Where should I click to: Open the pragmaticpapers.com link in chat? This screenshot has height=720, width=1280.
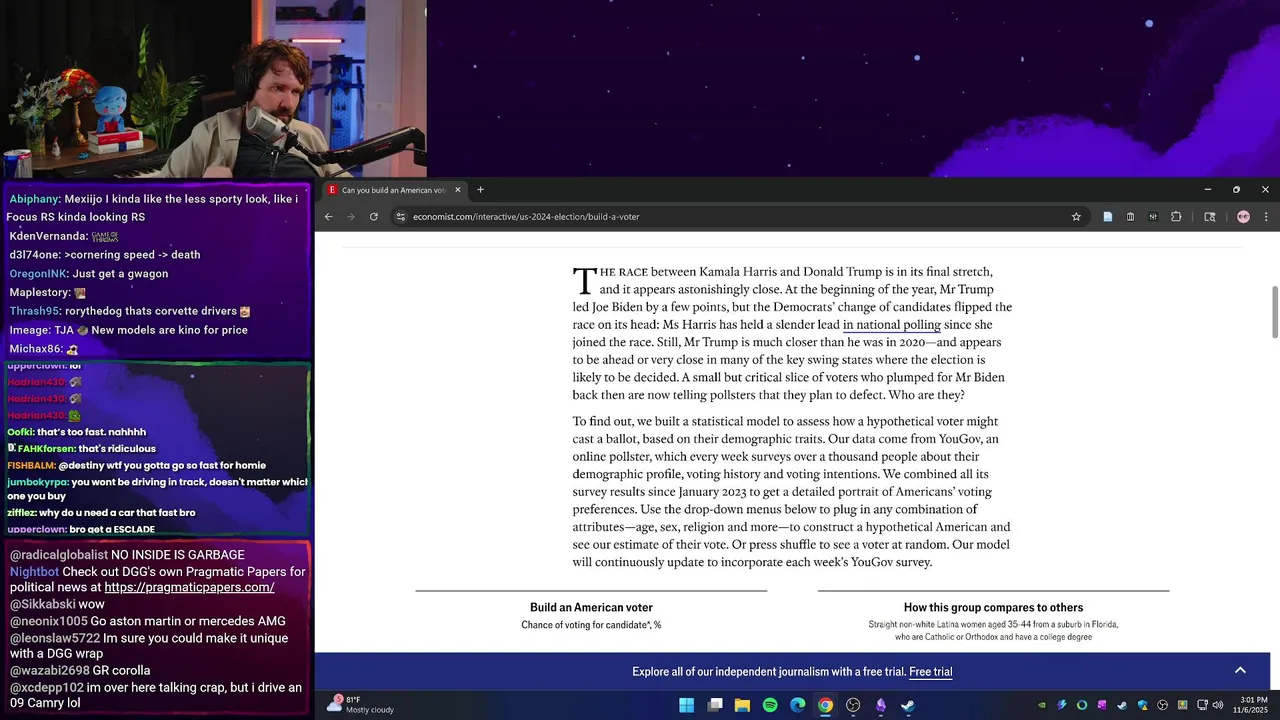coord(189,587)
